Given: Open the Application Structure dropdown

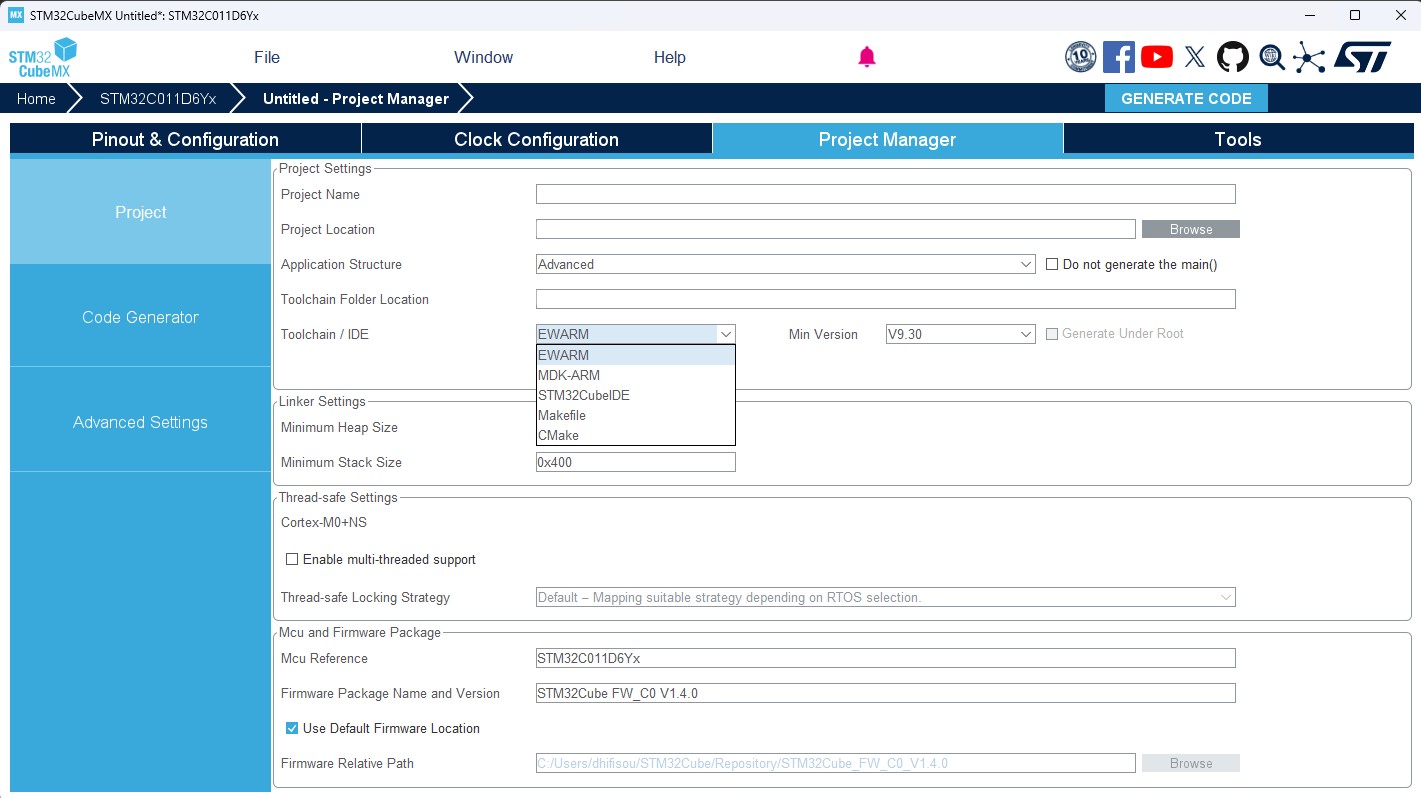Looking at the screenshot, I should tap(786, 264).
